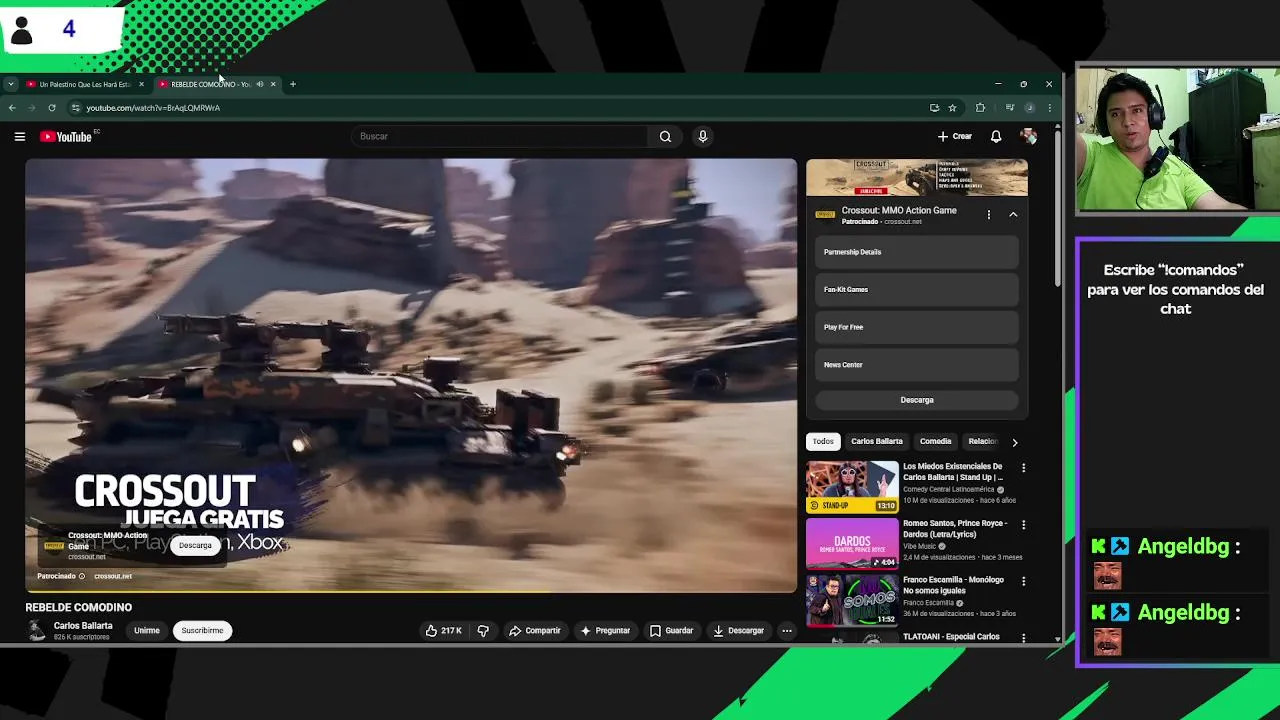This screenshot has height=720, width=1280.
Task: Open the install/cast icon in address bar
Action: pos(934,108)
